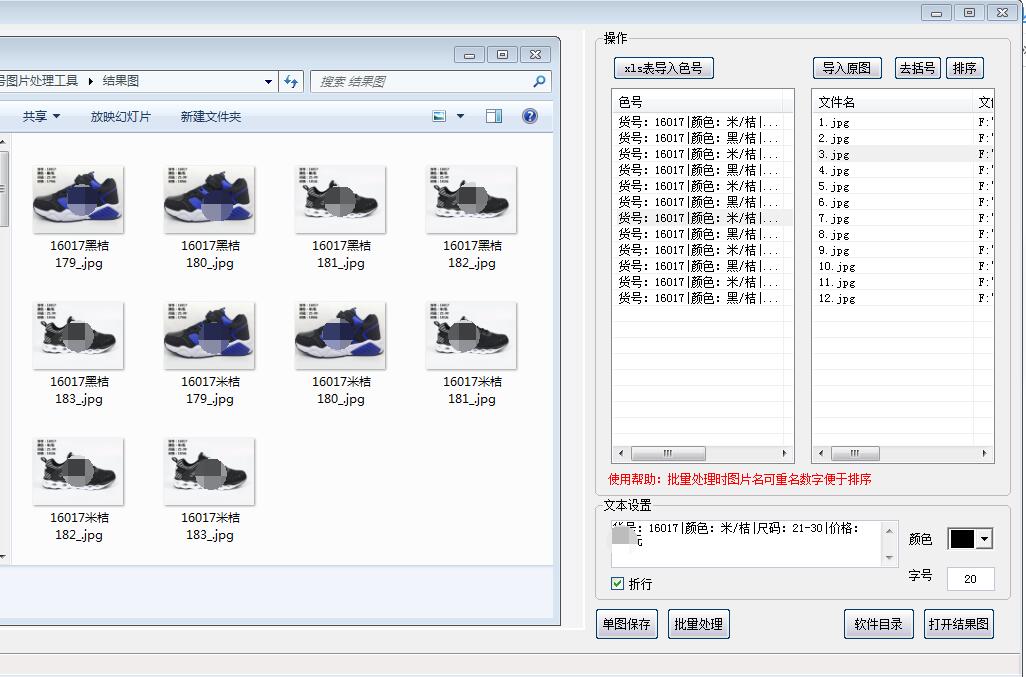Click 放映幻灯片 slideshow in explorer

tap(120, 116)
